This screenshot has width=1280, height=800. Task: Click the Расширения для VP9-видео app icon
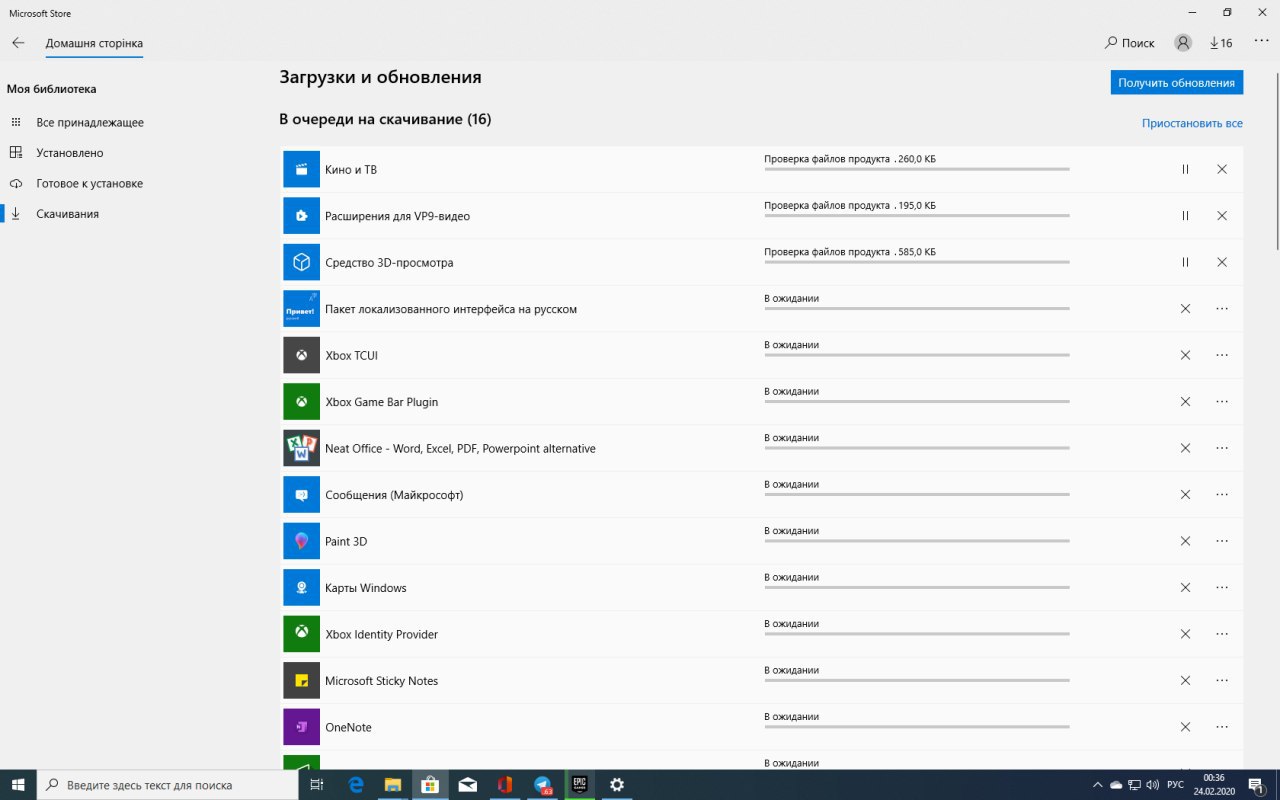coord(301,216)
